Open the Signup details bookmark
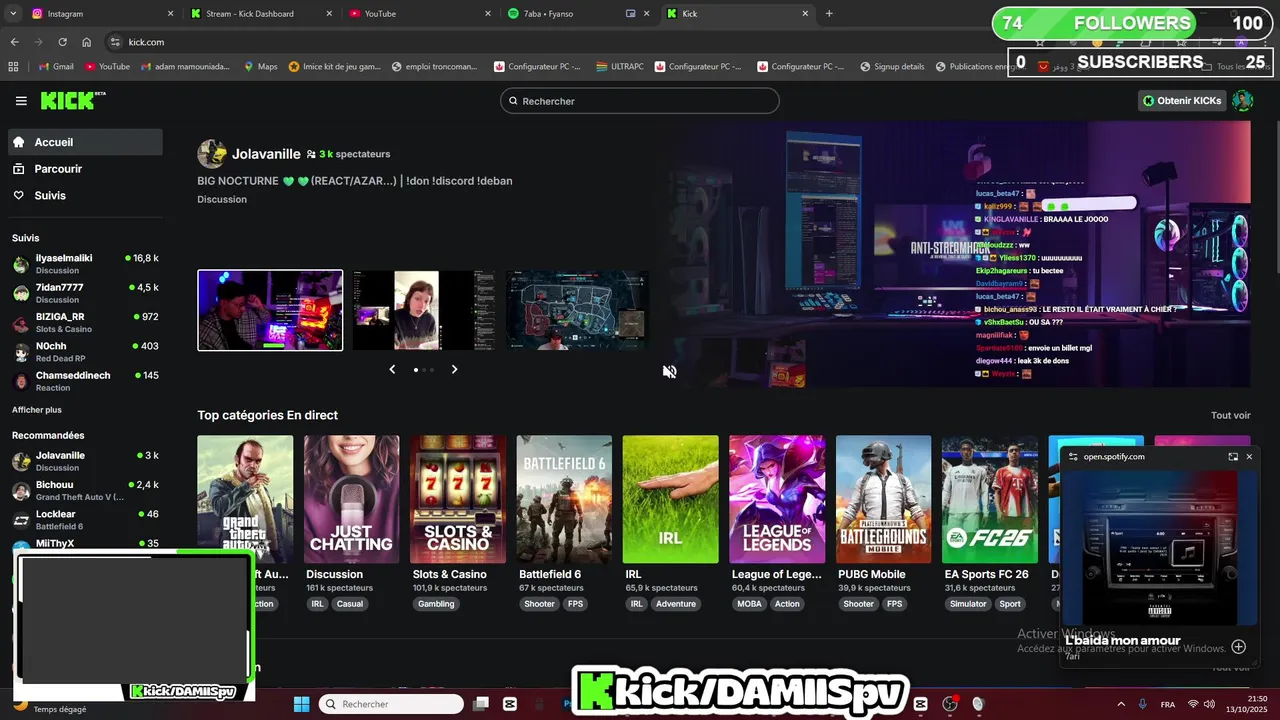The image size is (1280, 720). coord(892,67)
